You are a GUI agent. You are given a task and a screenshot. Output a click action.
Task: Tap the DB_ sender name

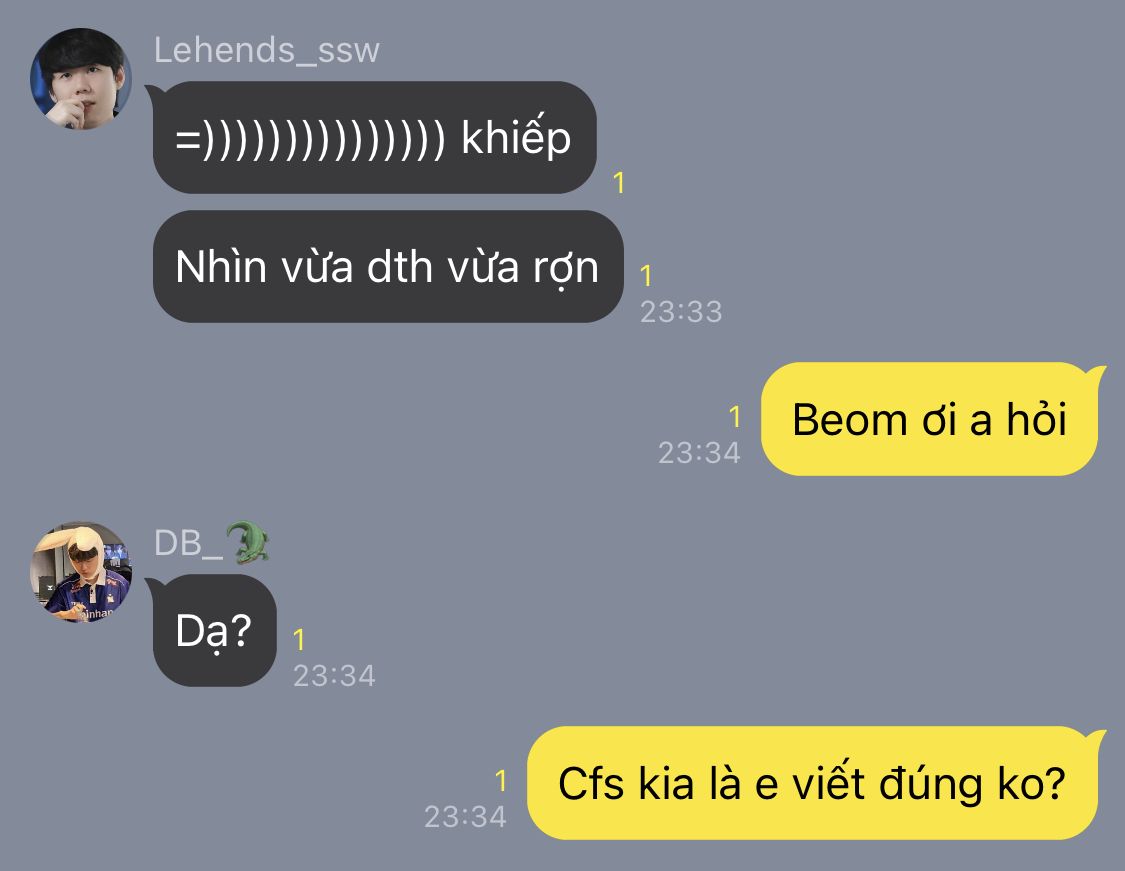189,543
